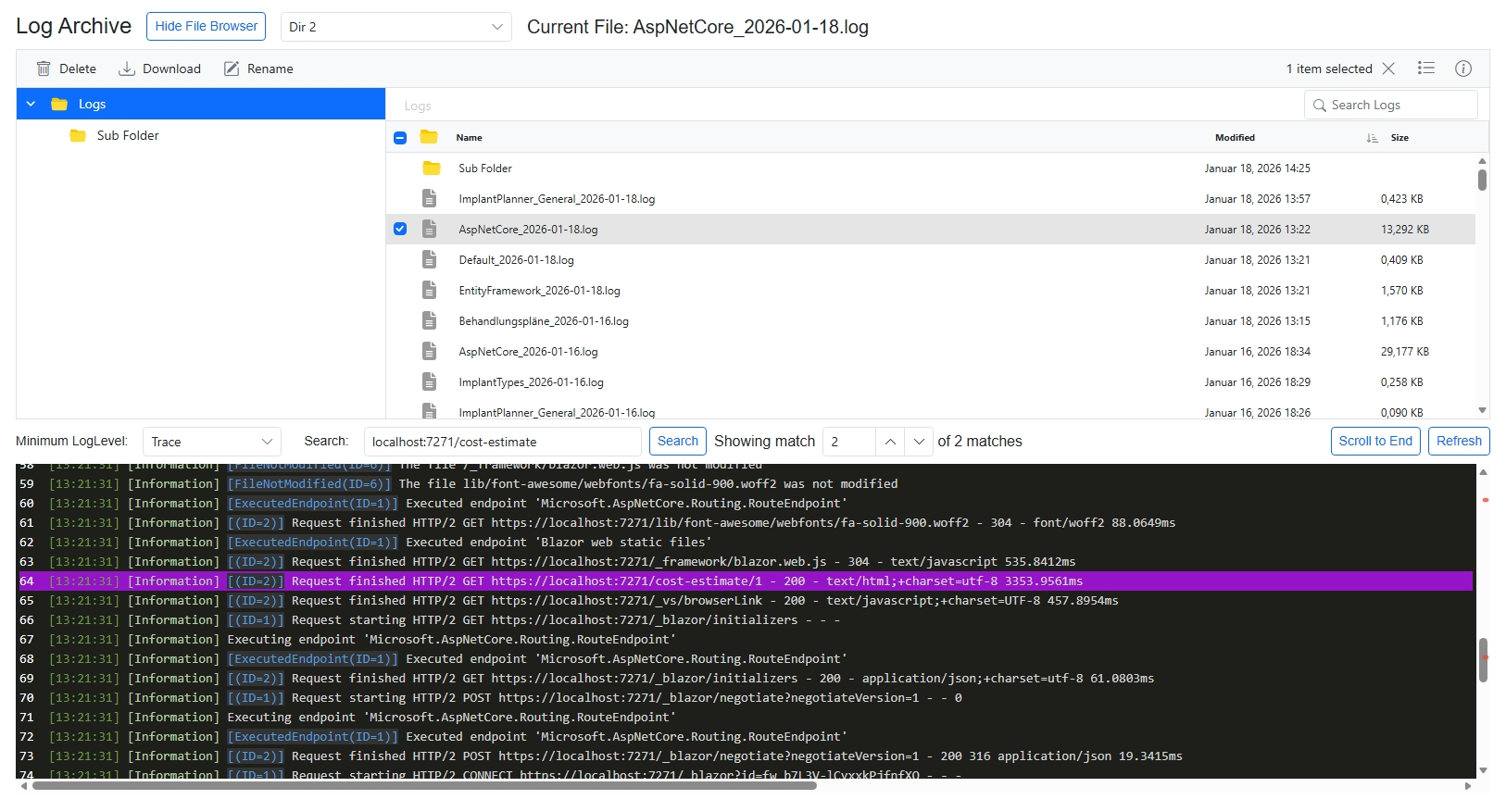
Task: Uncheck the AspNetCore_2026-01-18.log checkbox
Action: (400, 229)
